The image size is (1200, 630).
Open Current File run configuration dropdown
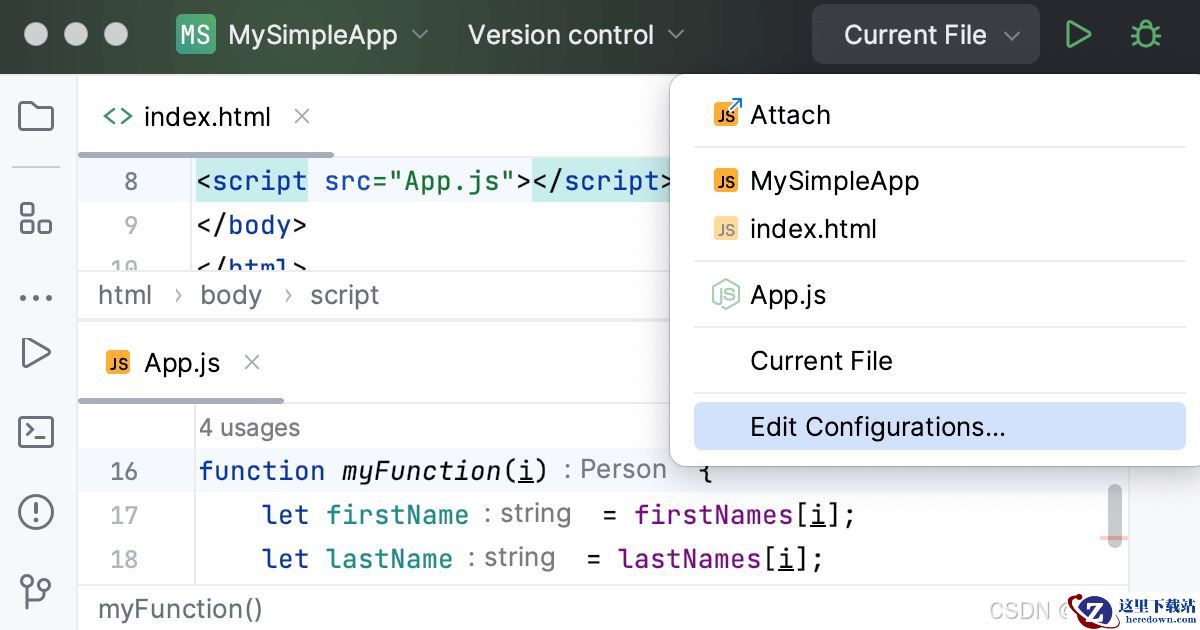[x=926, y=35]
